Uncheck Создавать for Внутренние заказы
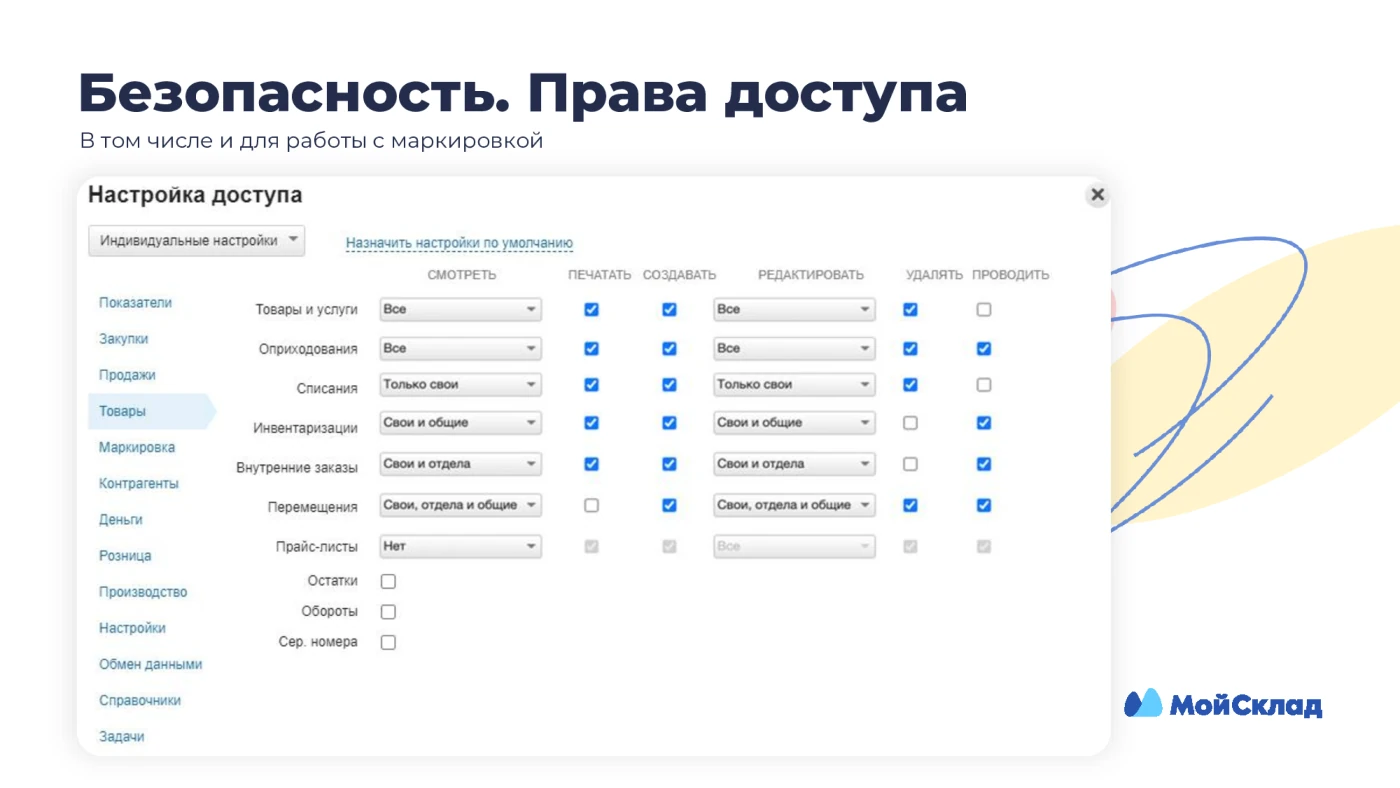Viewport: 1400px width, 788px height. pyautogui.click(x=669, y=464)
